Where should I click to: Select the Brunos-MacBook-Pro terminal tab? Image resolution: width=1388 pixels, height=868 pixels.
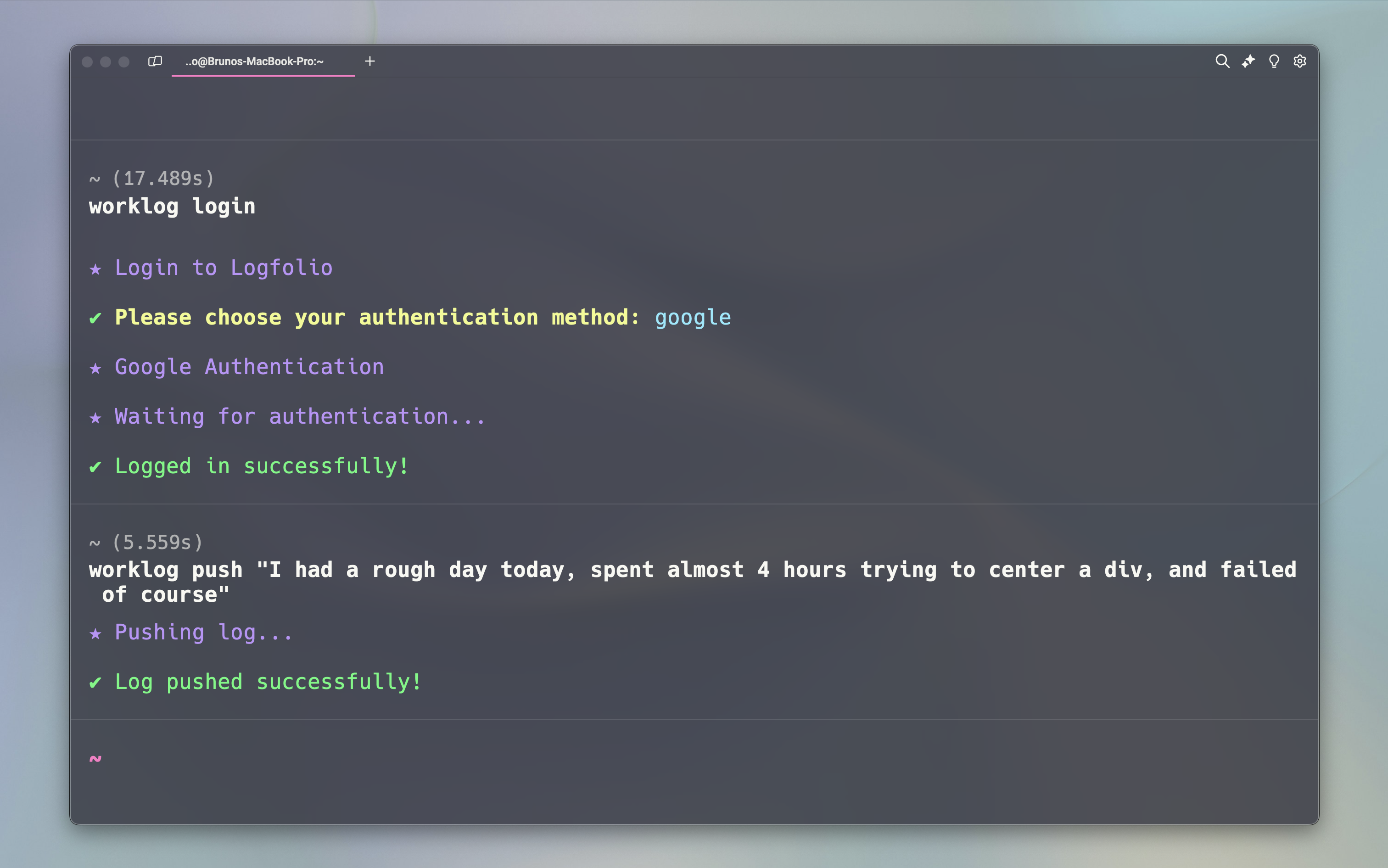[x=254, y=62]
